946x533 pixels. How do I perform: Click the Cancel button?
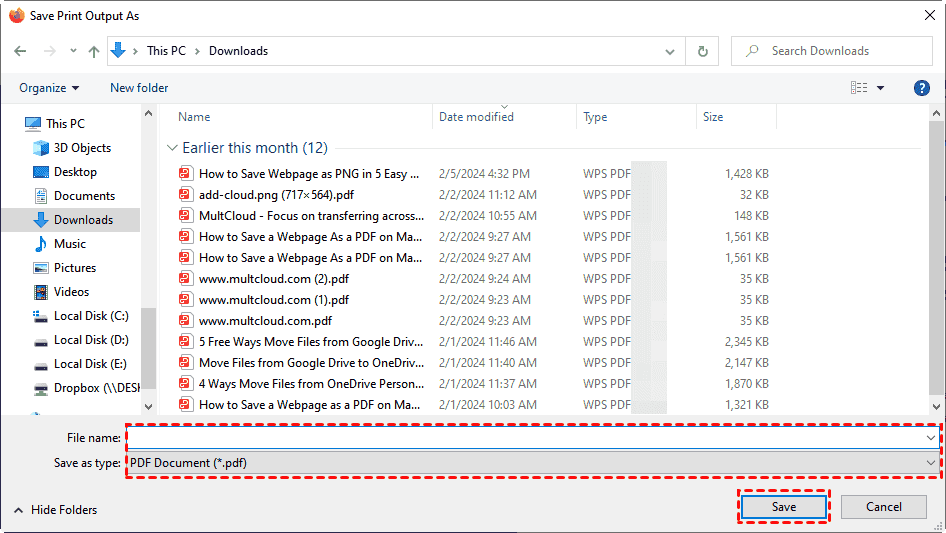(884, 507)
